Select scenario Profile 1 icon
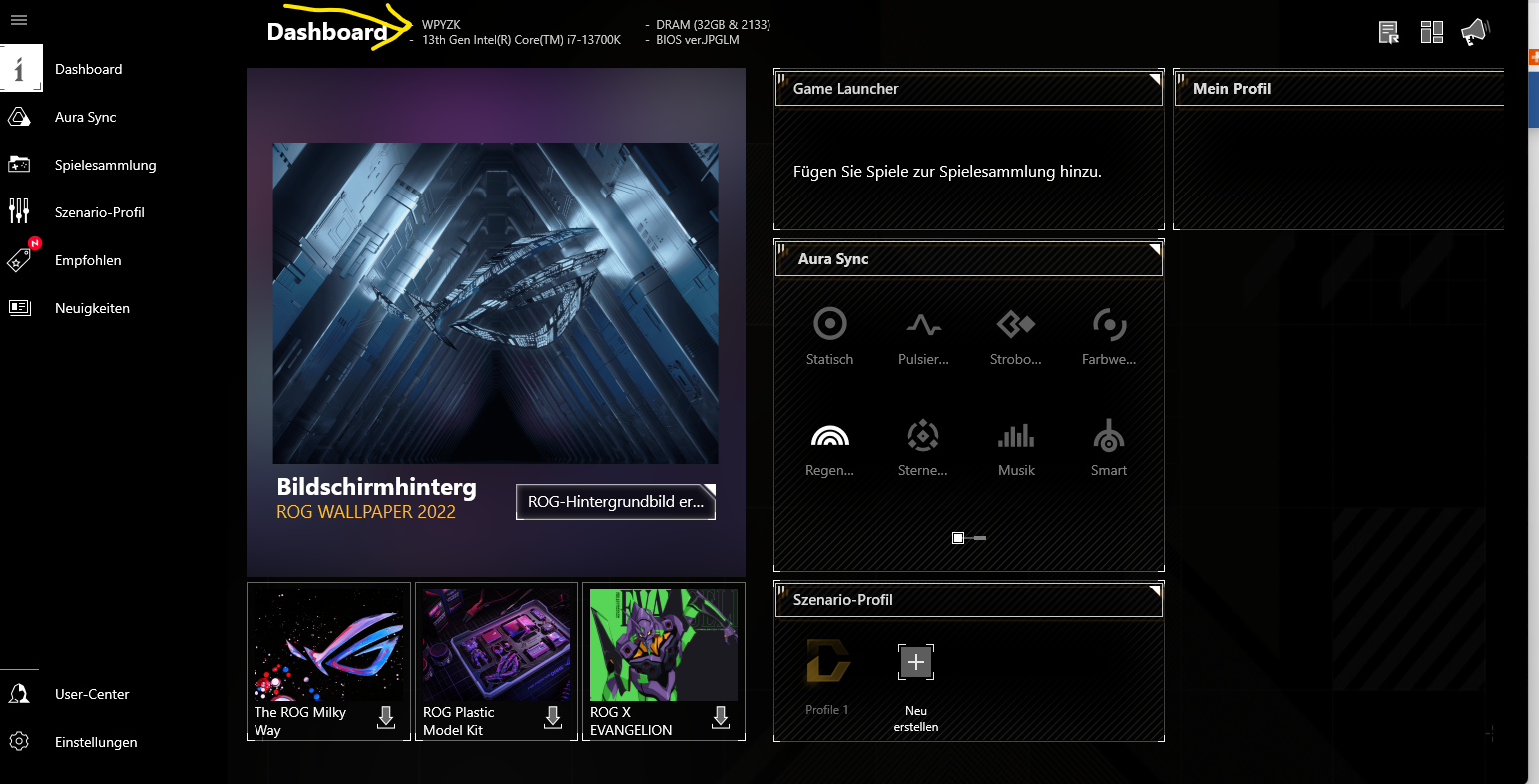Viewport: 1539px width, 784px height. pyautogui.click(x=828, y=661)
